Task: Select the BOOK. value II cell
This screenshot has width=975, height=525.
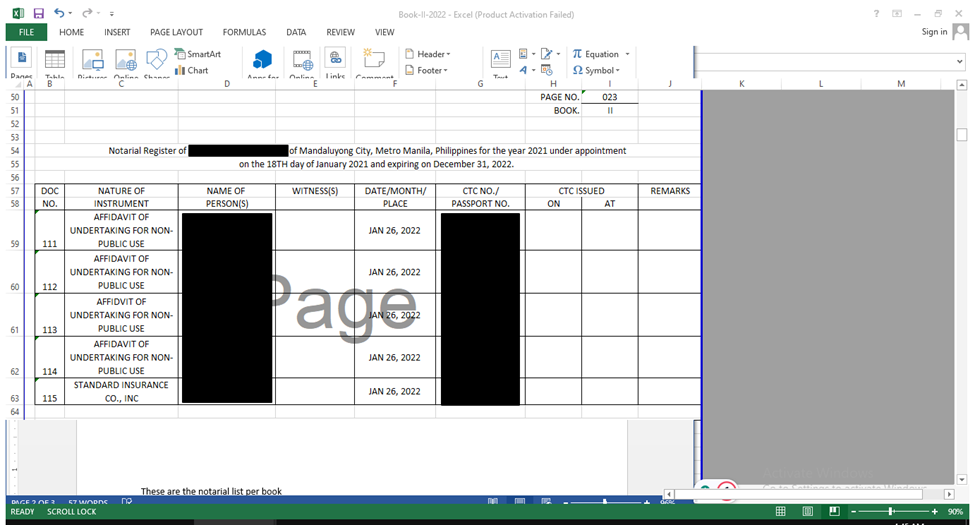Action: click(609, 110)
